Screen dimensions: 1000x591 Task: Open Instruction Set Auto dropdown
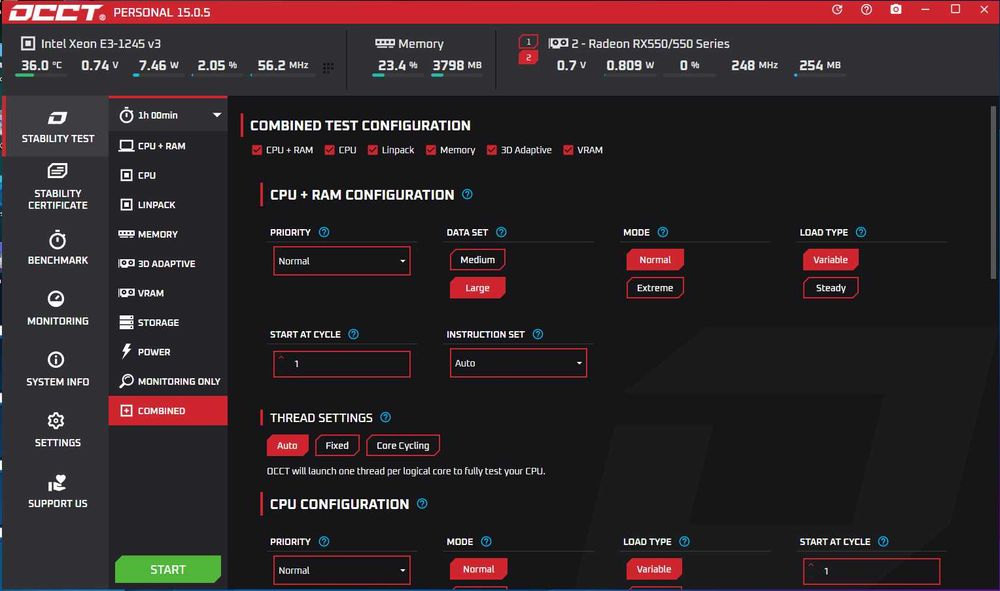[518, 363]
